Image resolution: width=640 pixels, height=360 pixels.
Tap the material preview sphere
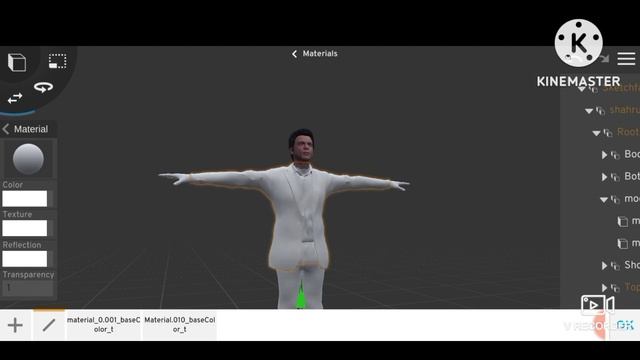[28, 159]
